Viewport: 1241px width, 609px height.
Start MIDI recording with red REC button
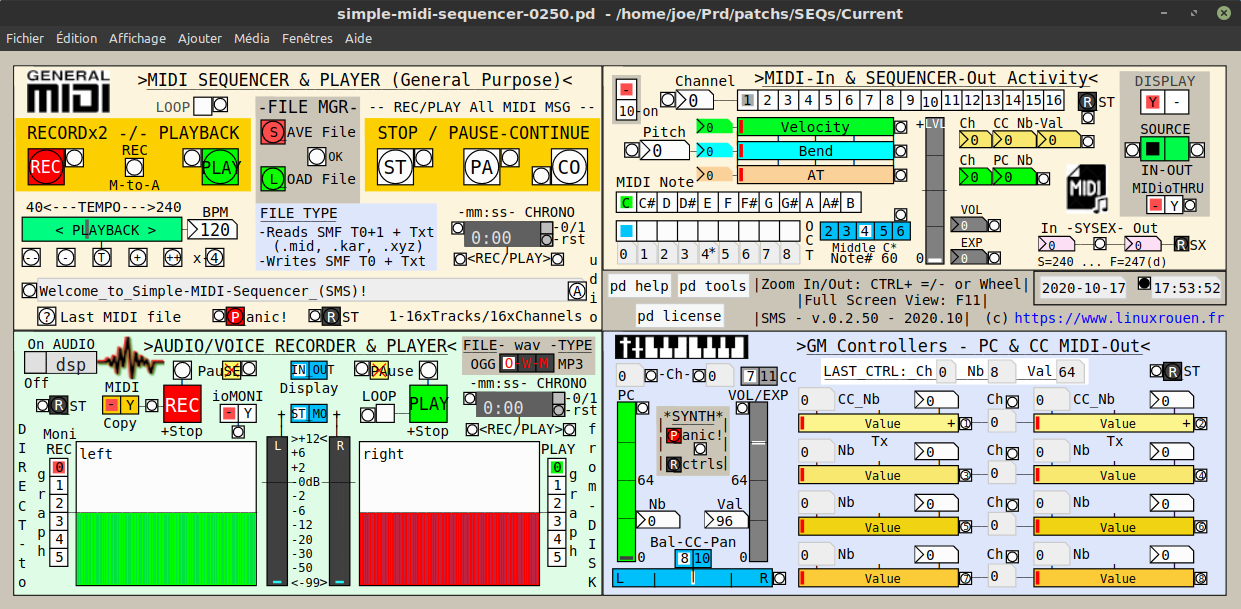pyautogui.click(x=45, y=167)
